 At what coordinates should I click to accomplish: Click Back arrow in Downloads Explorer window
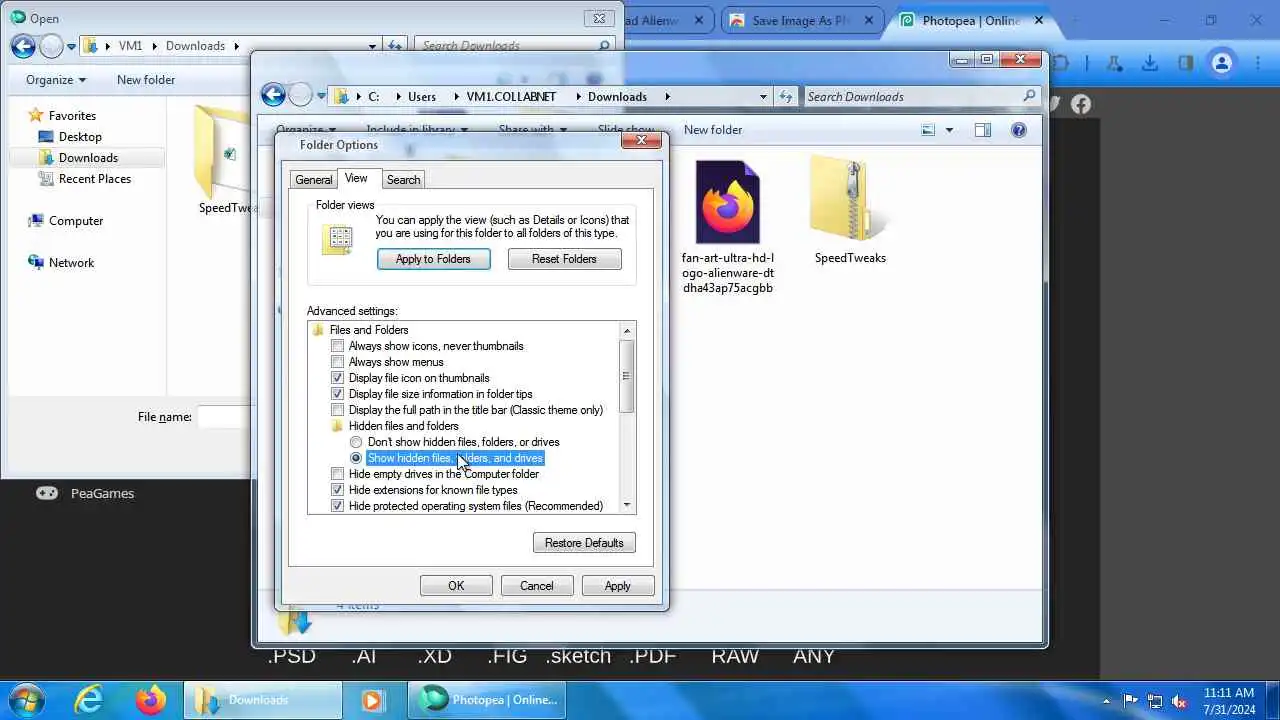click(273, 96)
